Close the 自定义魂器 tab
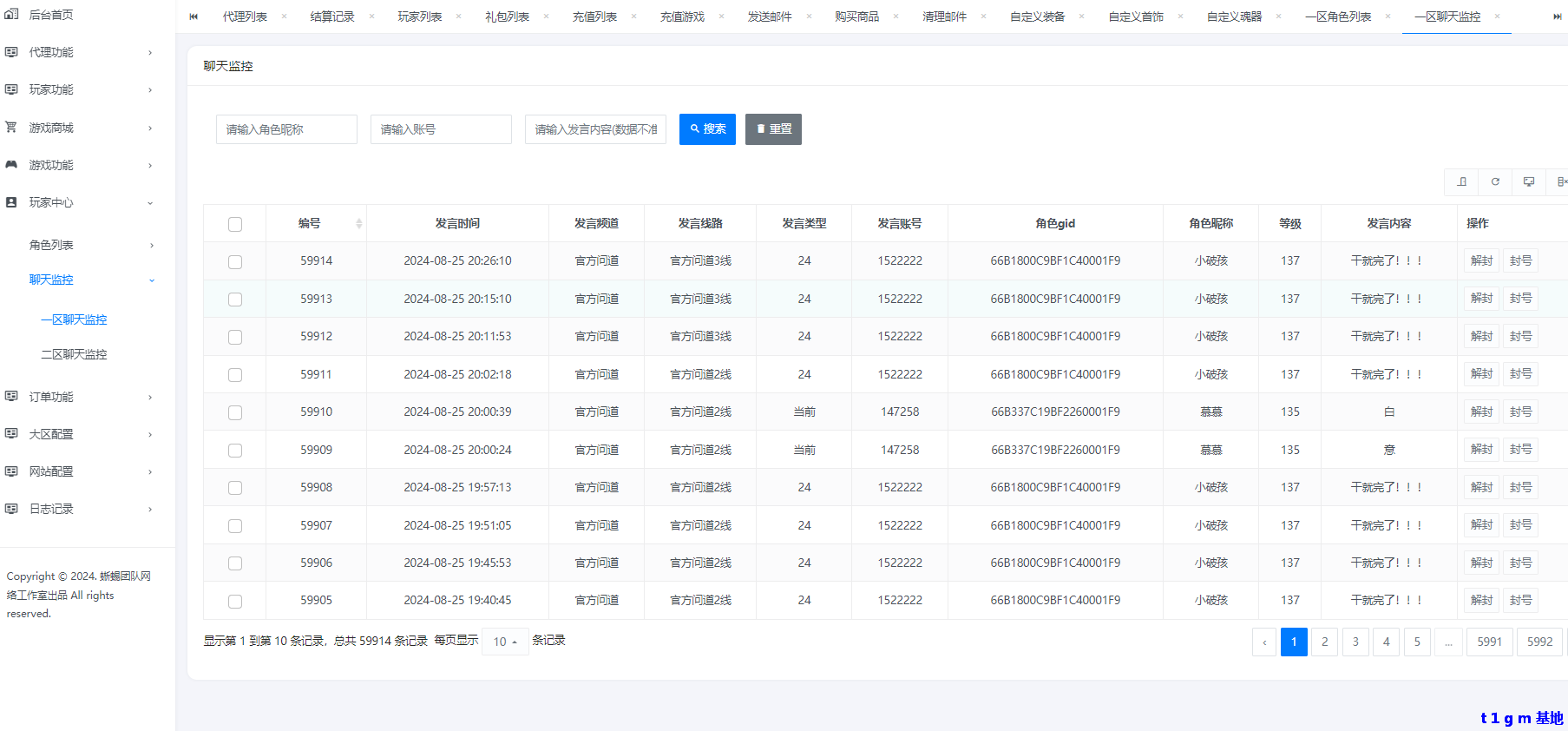 point(1278,16)
